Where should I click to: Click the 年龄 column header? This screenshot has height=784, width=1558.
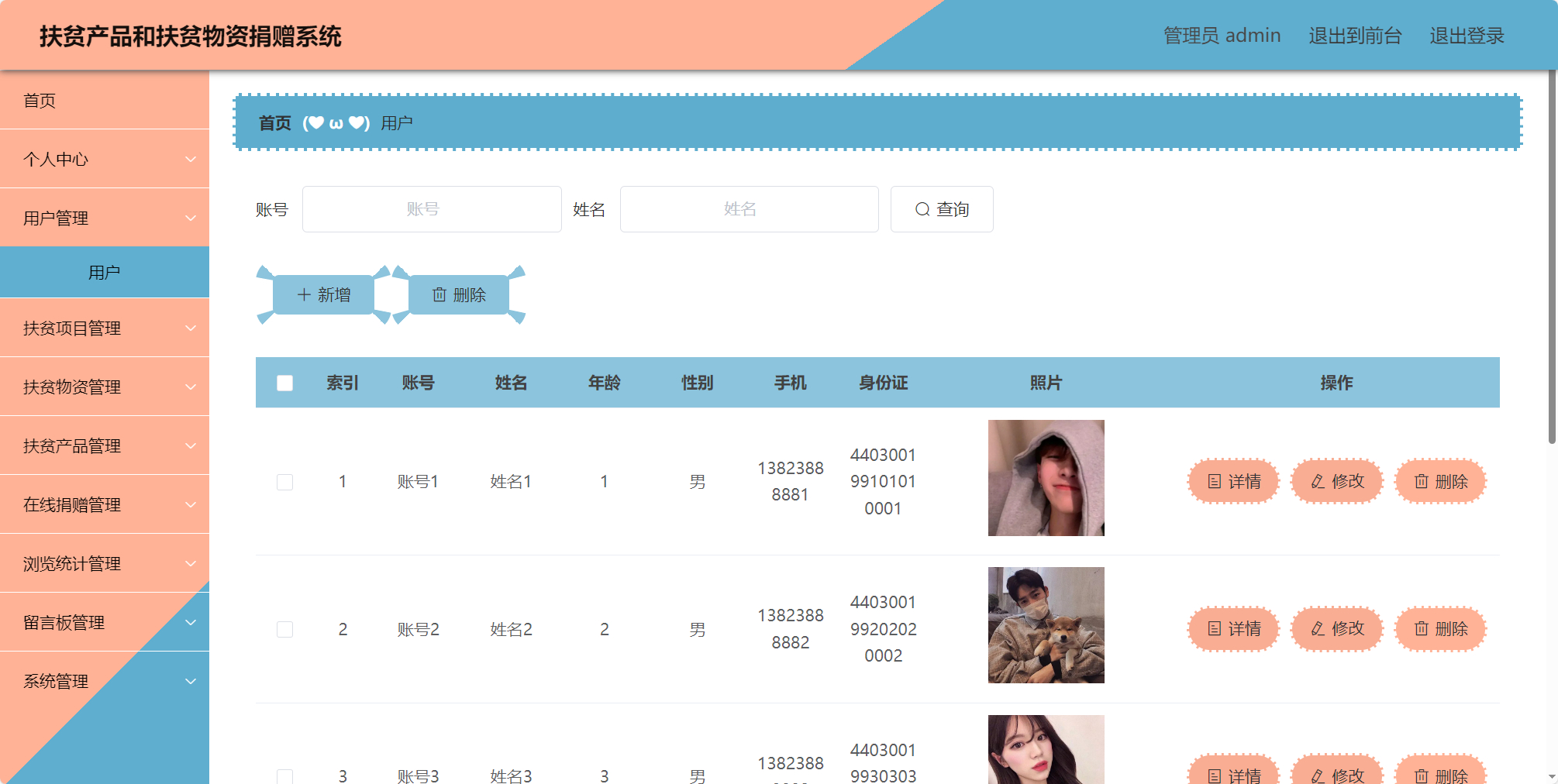(x=605, y=383)
